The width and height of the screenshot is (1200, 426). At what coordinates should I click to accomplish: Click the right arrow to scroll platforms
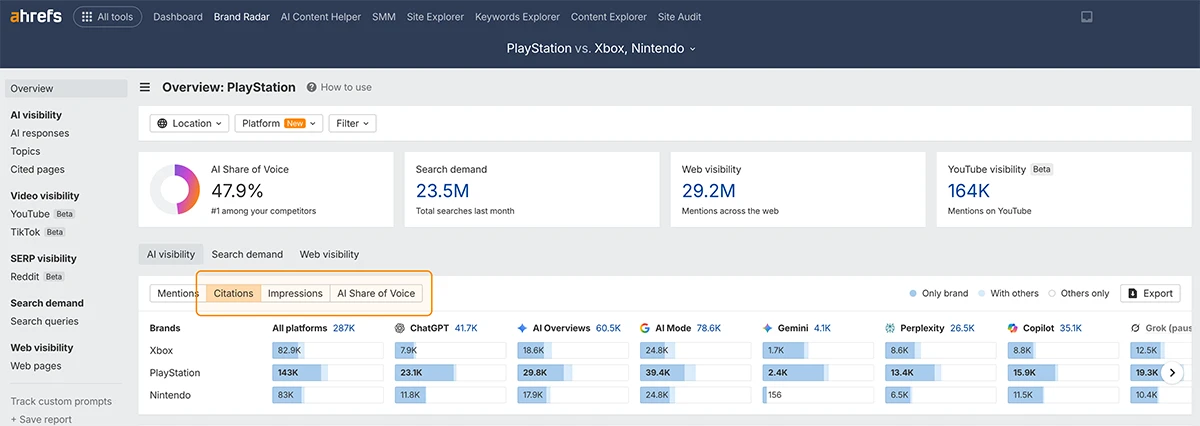pyautogui.click(x=1173, y=372)
